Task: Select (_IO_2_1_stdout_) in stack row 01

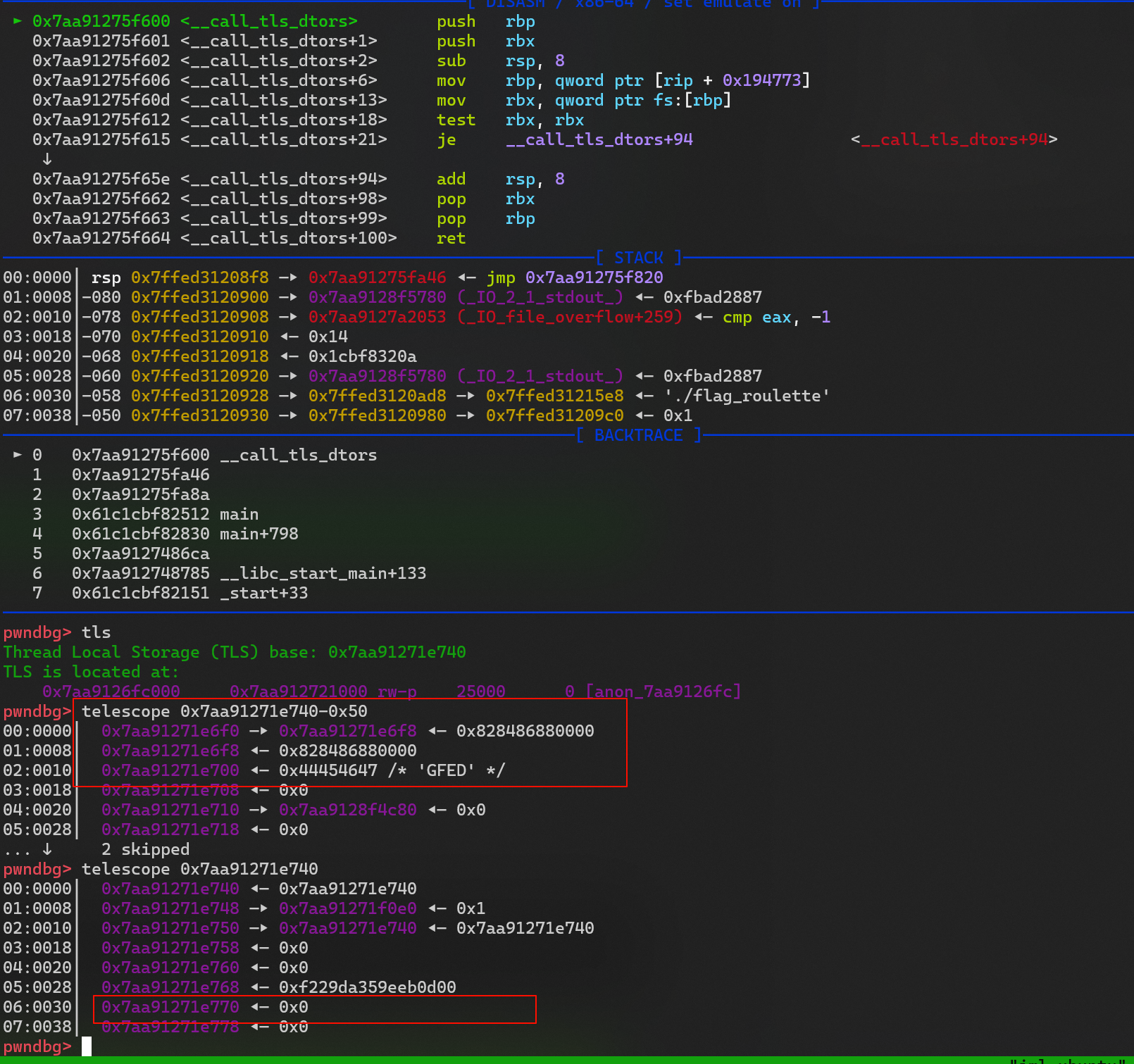Action: 540,298
